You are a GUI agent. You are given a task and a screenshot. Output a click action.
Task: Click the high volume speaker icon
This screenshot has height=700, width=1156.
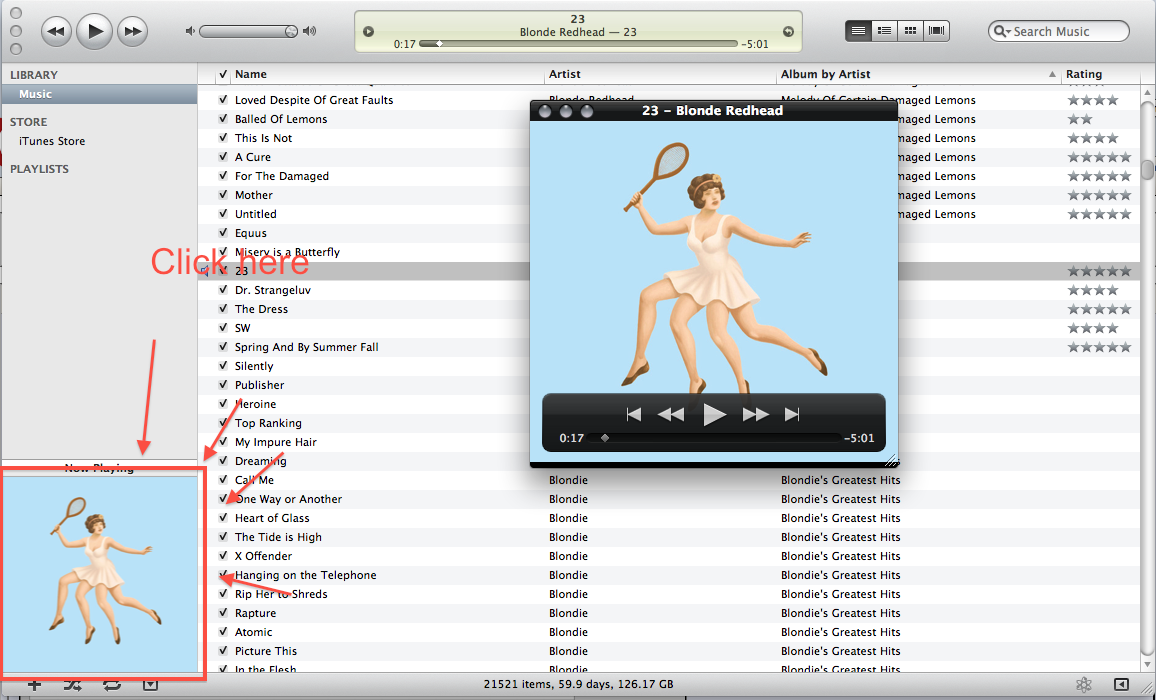pos(310,31)
